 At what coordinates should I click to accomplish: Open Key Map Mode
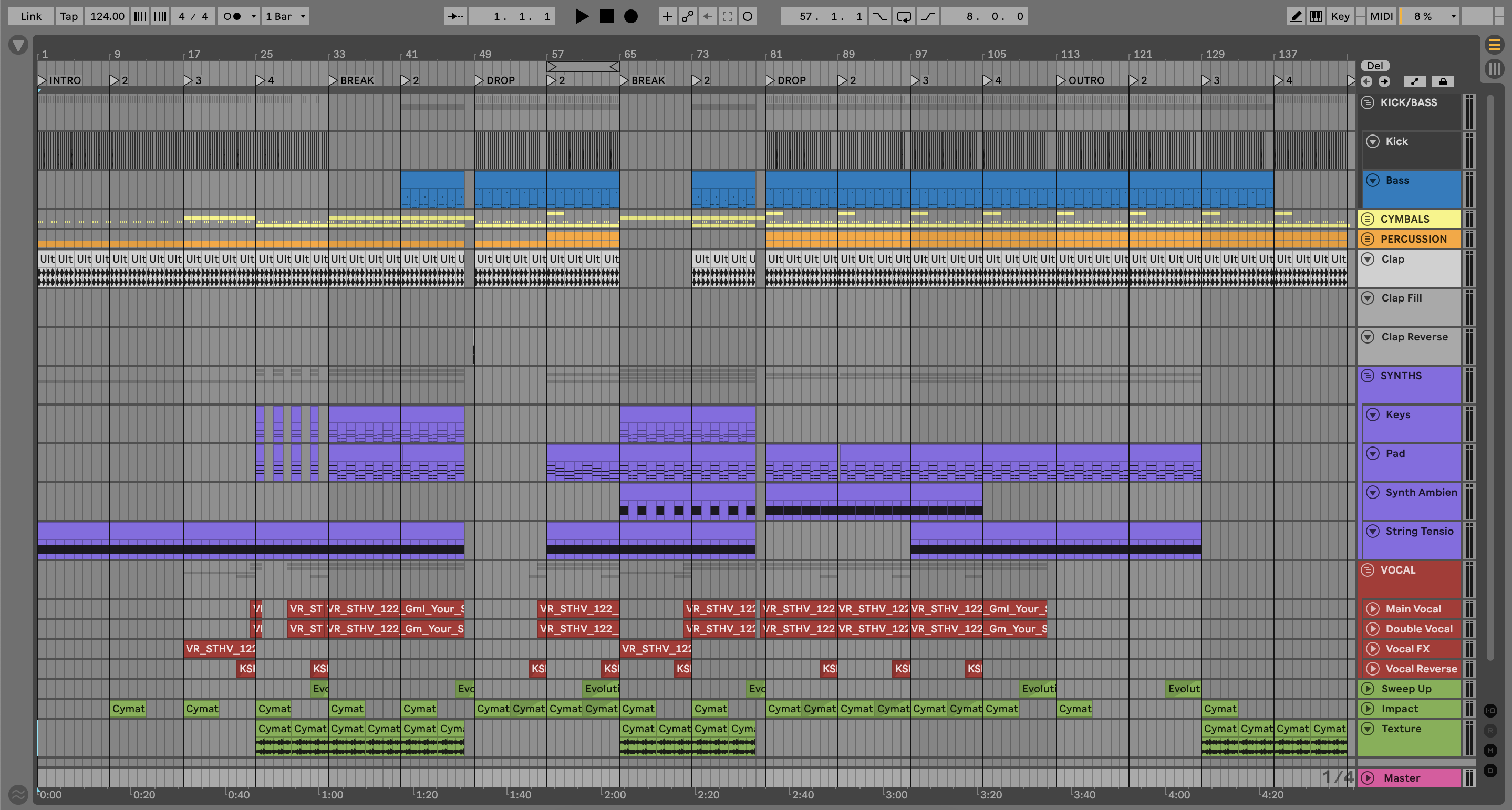tap(1340, 16)
